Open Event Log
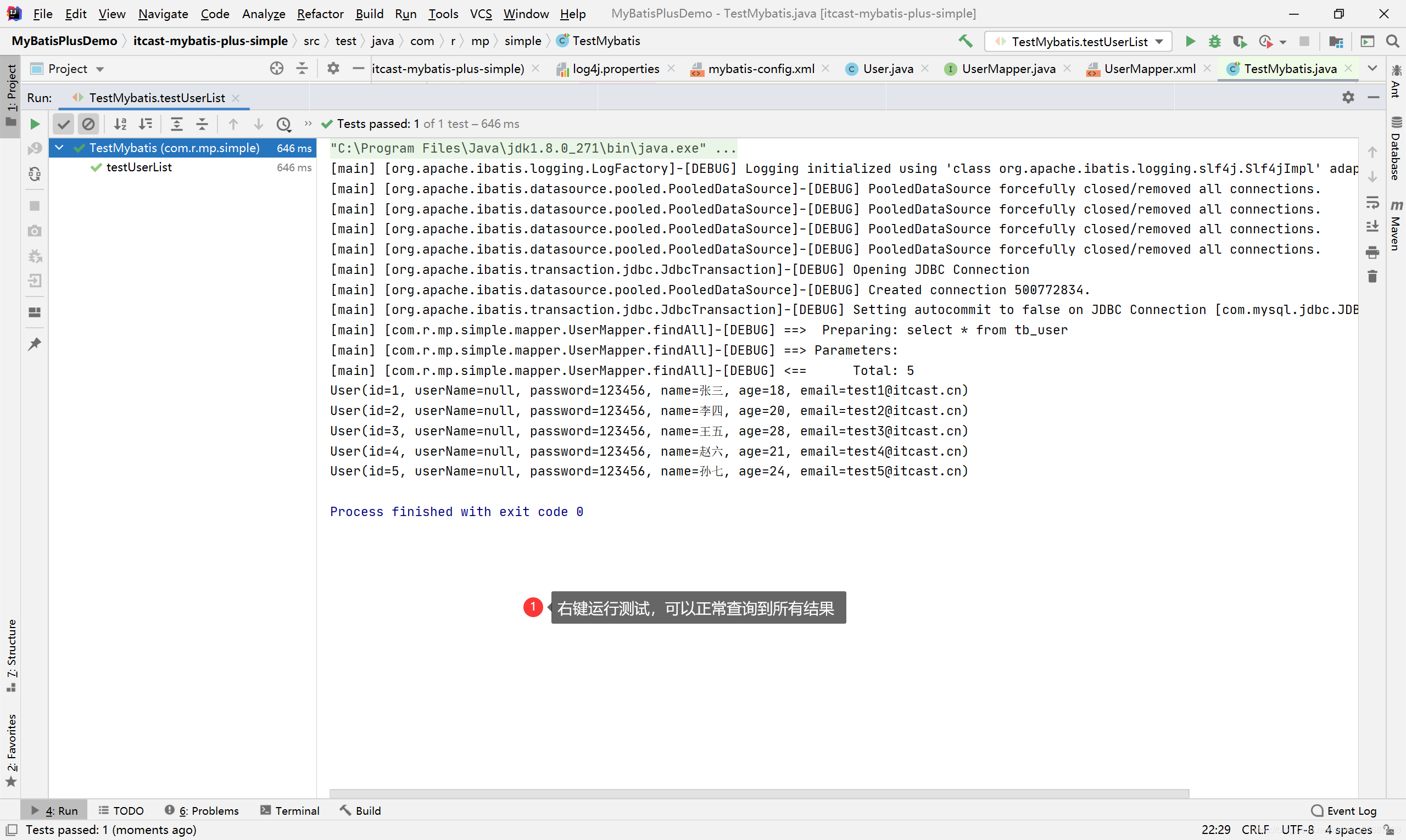 coord(1344,810)
